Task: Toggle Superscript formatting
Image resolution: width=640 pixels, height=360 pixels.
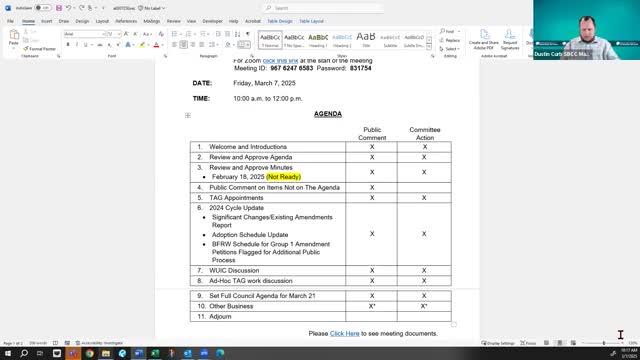Action: [118, 44]
